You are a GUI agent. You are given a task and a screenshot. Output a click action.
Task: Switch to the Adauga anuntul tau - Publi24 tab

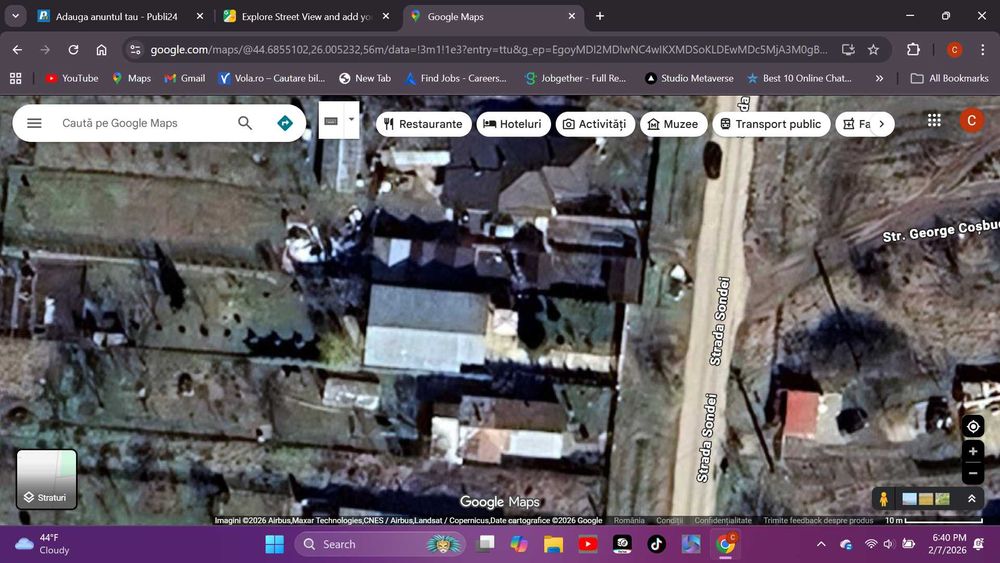117,17
